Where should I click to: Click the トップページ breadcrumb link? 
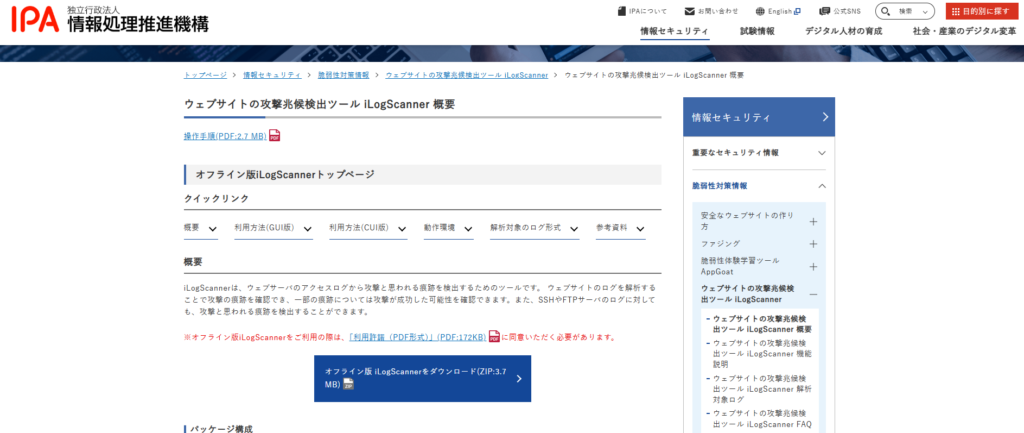[205, 75]
